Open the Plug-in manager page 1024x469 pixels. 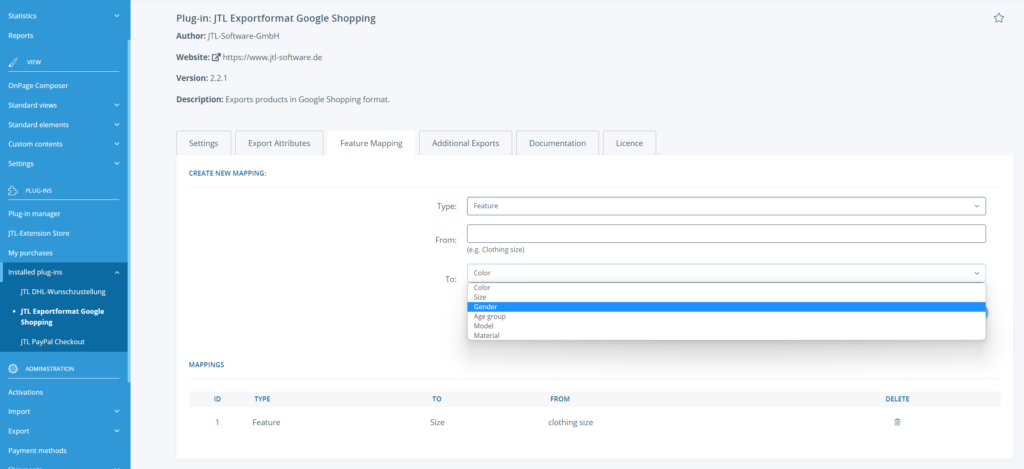(x=34, y=214)
